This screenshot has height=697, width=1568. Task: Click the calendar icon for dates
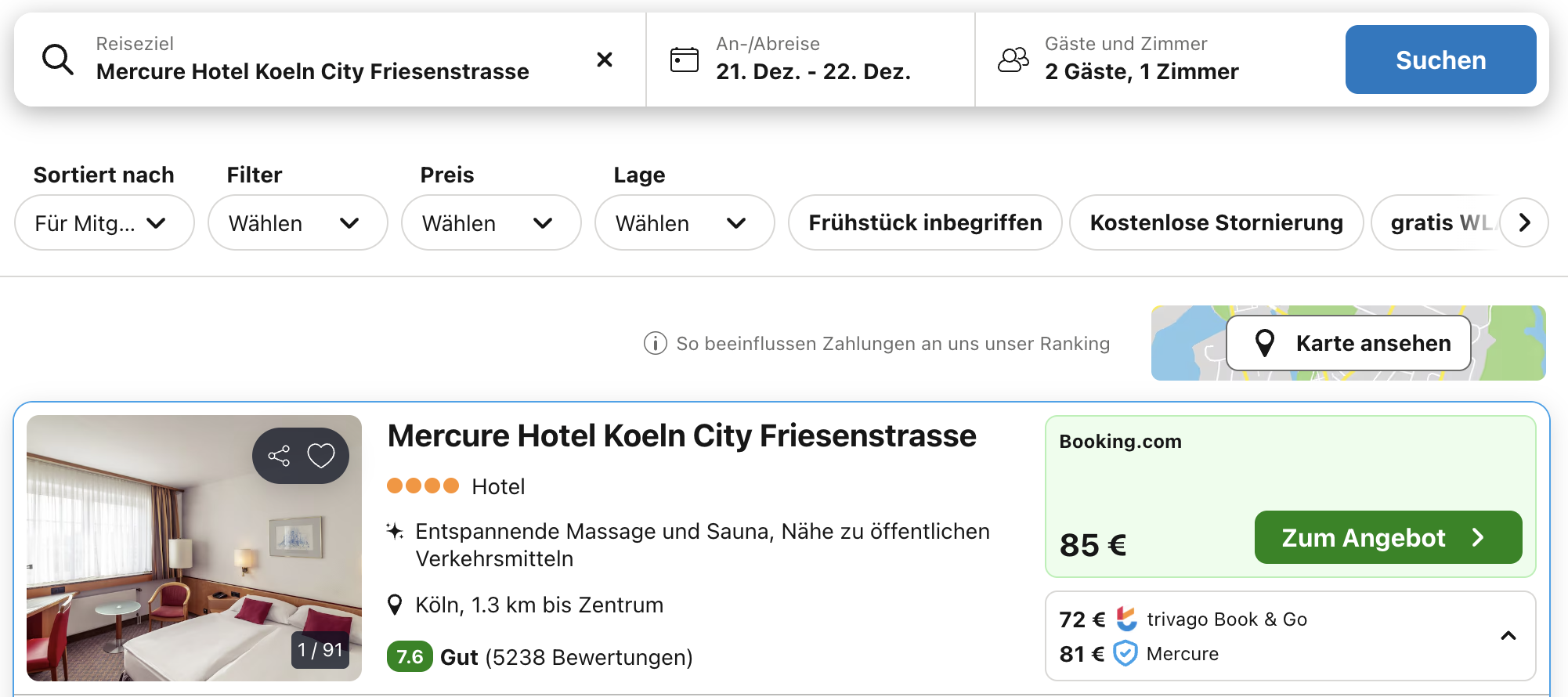(x=684, y=60)
